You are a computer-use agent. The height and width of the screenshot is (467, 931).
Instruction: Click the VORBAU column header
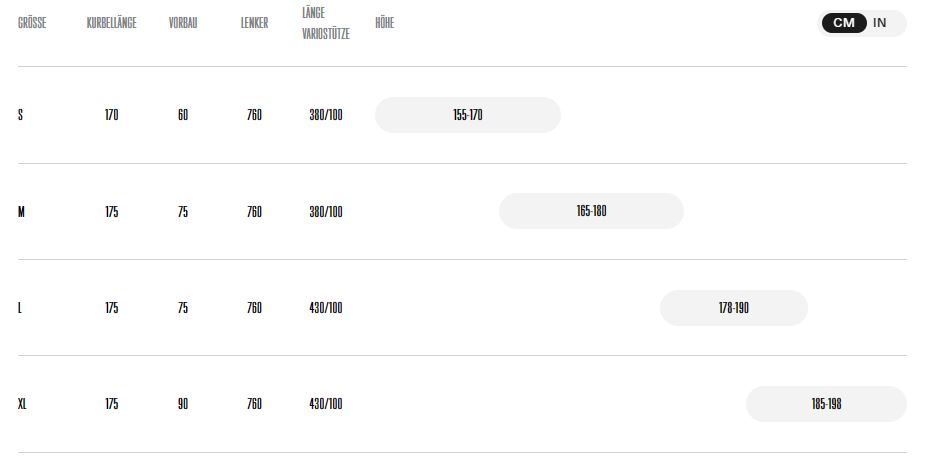[x=183, y=23]
